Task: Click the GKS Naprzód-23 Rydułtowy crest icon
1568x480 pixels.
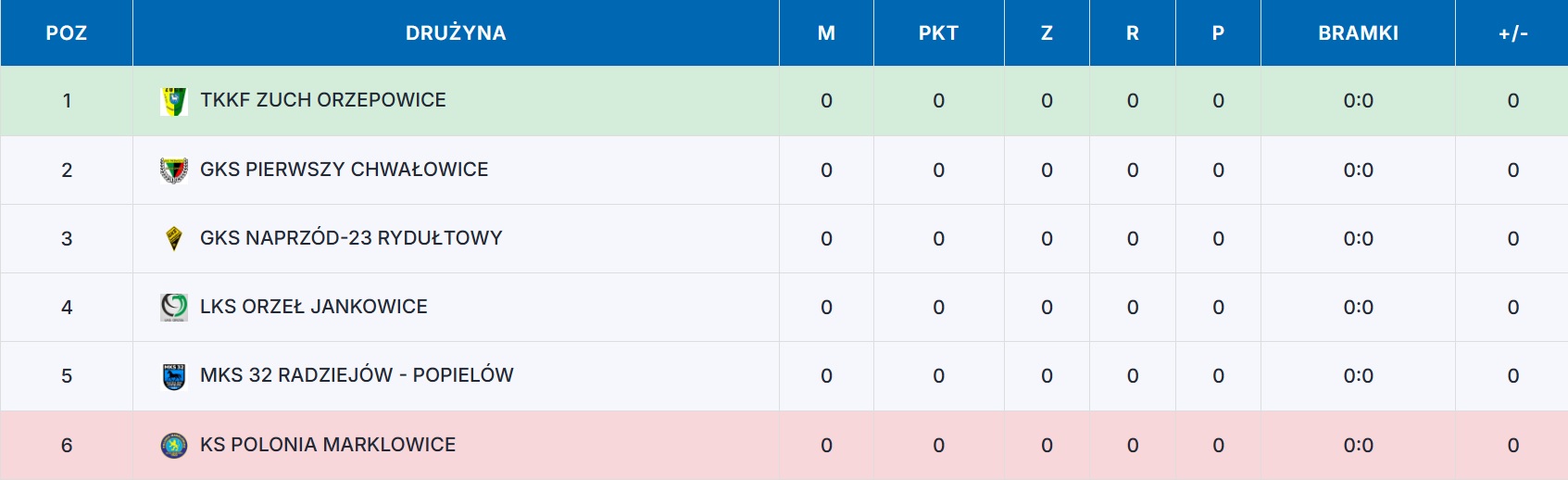Action: coord(173,239)
